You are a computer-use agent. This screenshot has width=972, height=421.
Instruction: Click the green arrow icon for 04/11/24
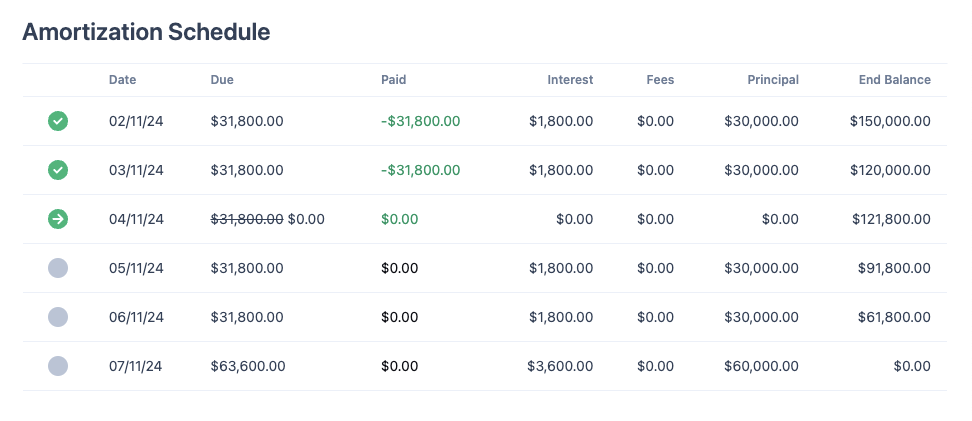pyautogui.click(x=58, y=219)
